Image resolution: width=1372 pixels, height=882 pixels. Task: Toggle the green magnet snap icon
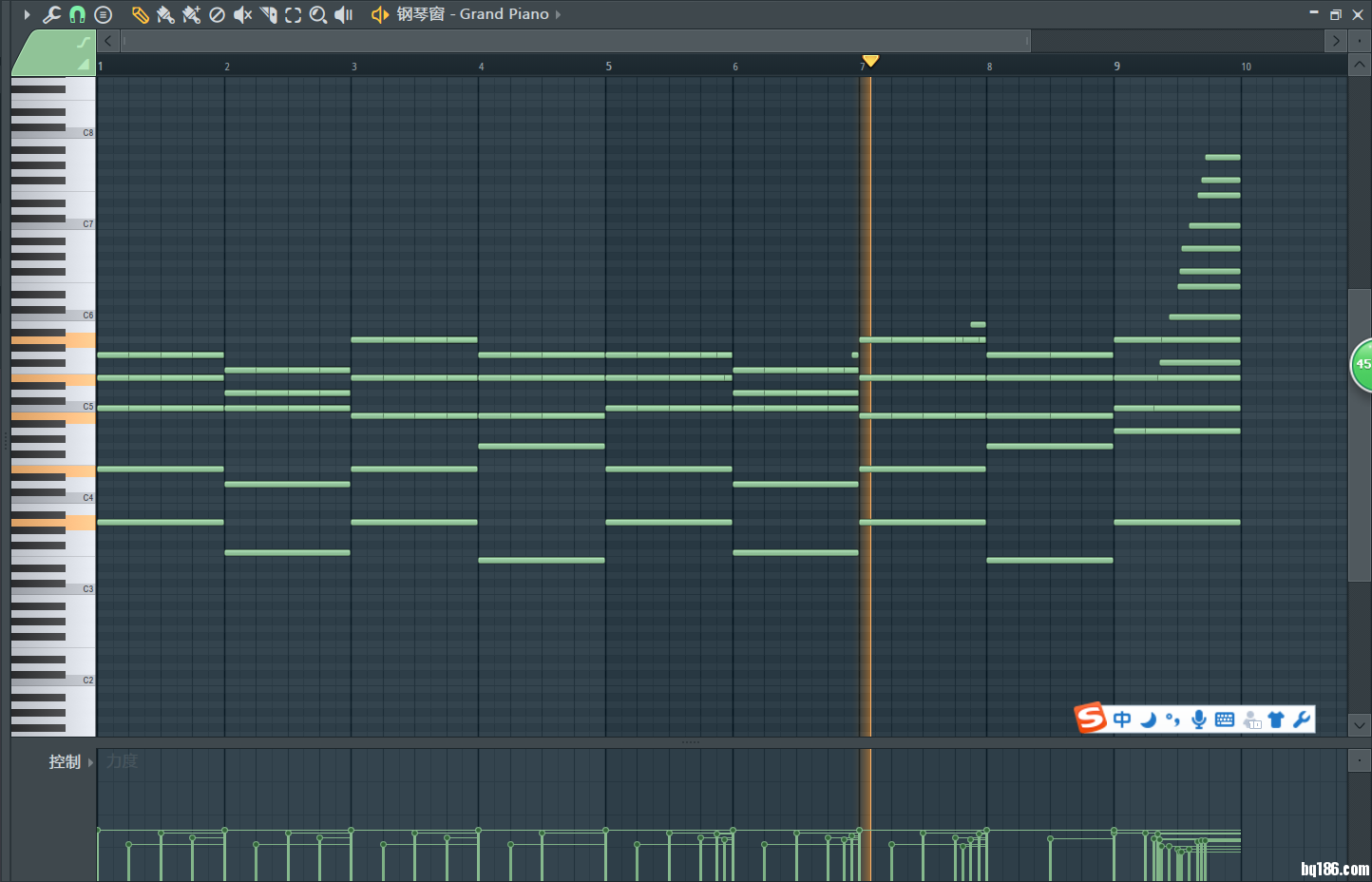tap(77, 14)
